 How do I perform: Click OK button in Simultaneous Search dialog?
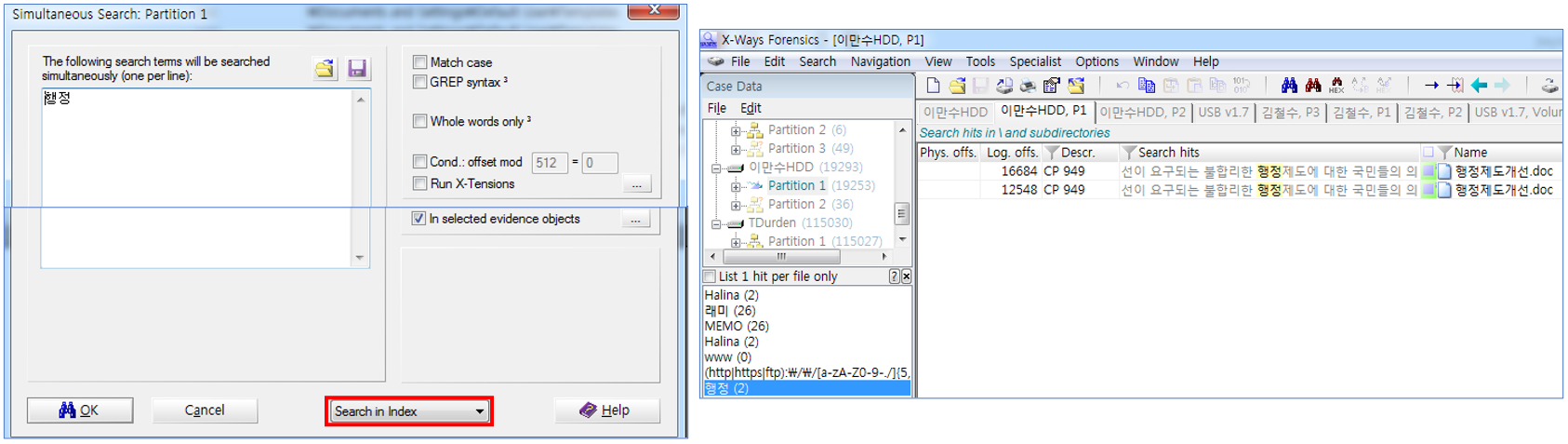pyautogui.click(x=80, y=410)
